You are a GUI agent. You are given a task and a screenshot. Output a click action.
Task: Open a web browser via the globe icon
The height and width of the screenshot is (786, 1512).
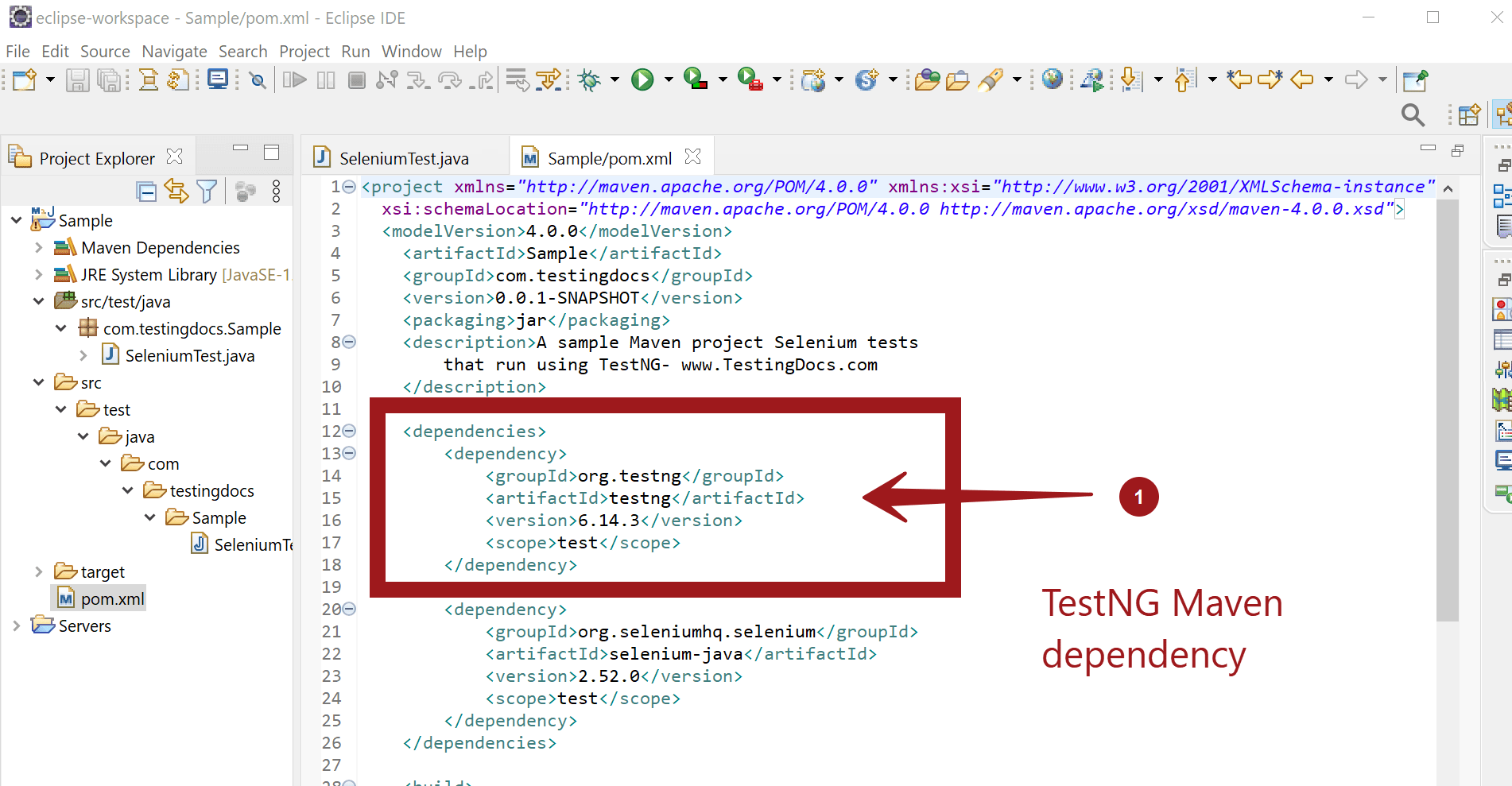click(x=1052, y=79)
